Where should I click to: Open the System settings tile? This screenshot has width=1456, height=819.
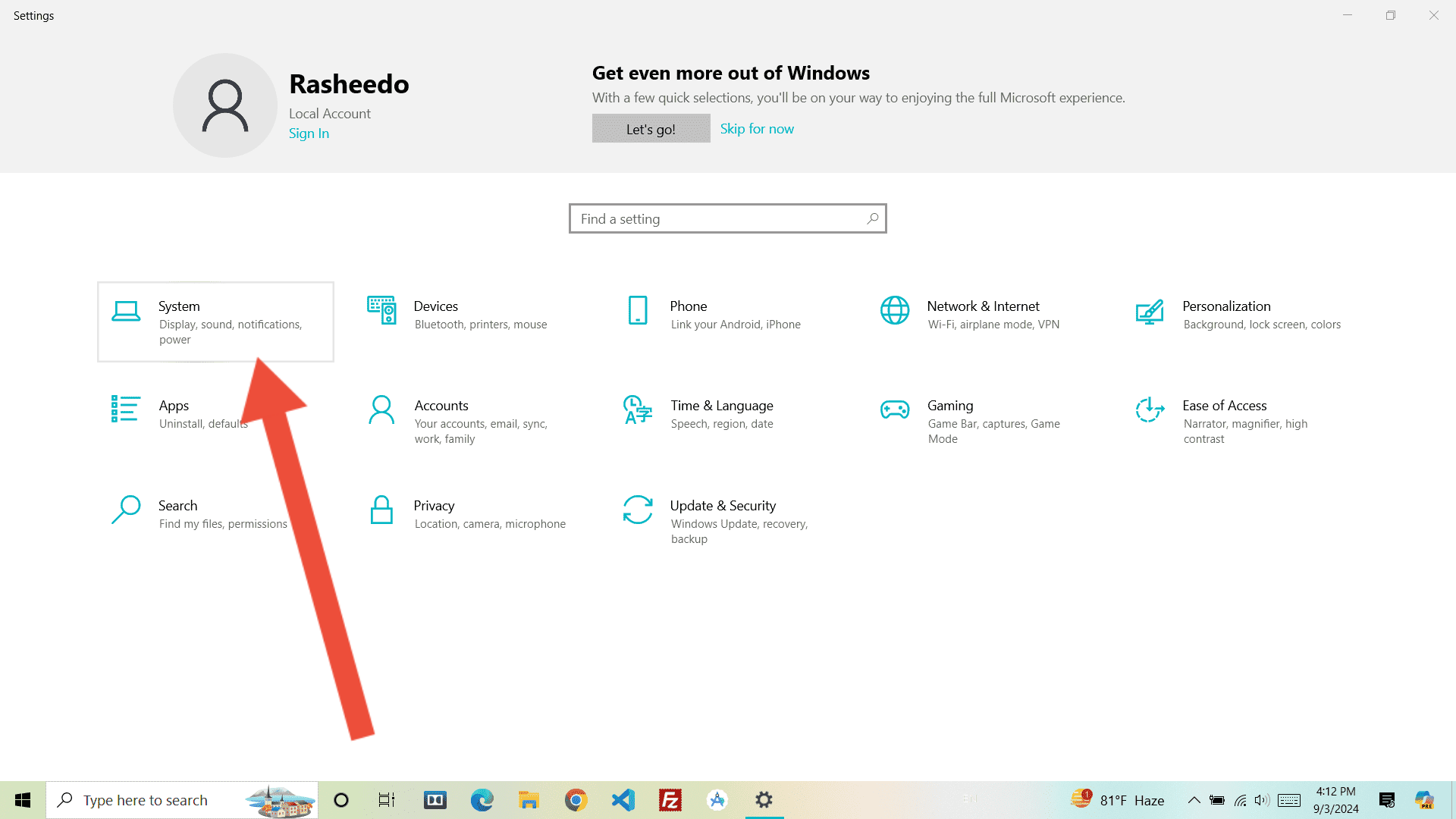(215, 322)
